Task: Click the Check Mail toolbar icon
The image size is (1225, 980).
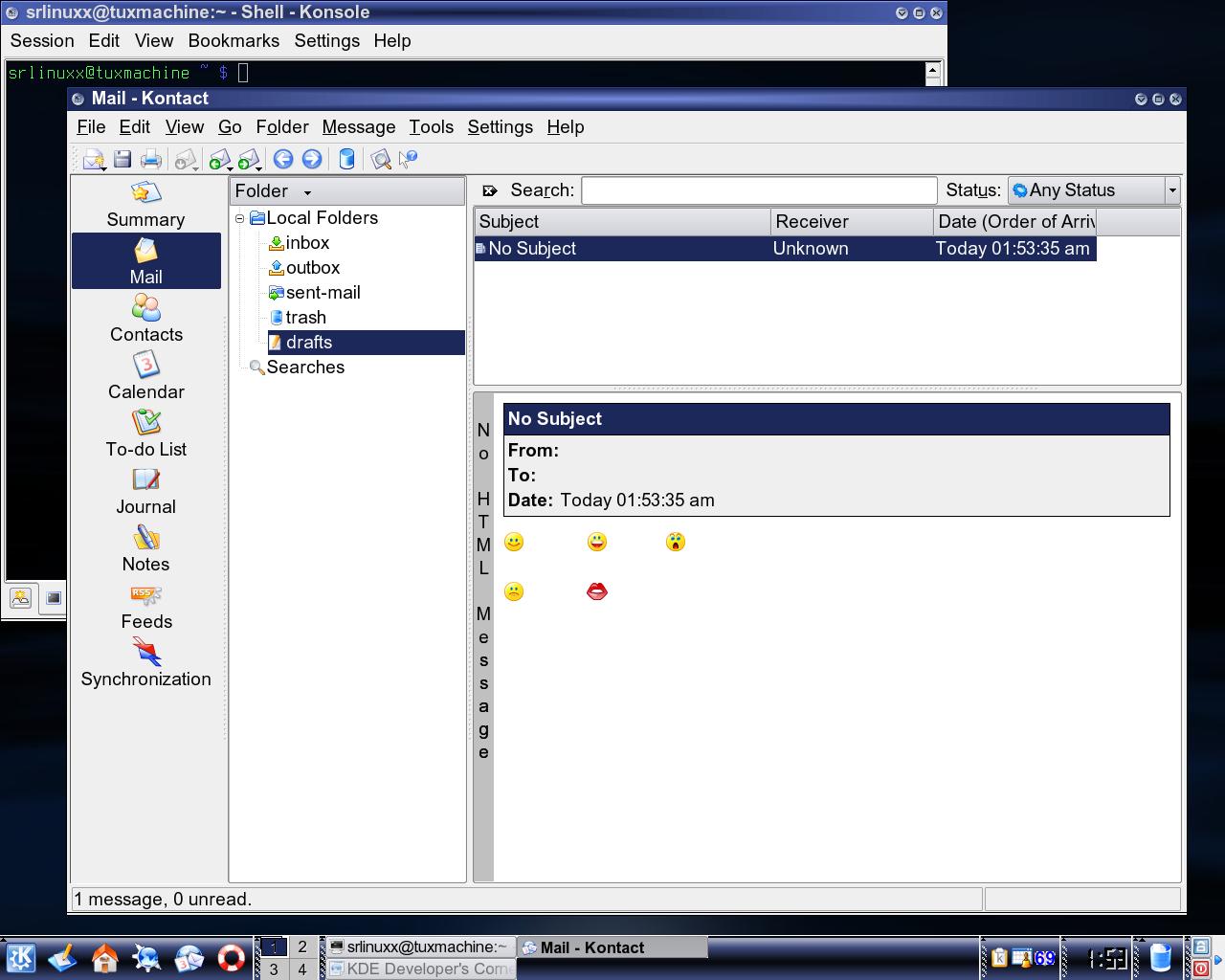Action: click(x=185, y=159)
